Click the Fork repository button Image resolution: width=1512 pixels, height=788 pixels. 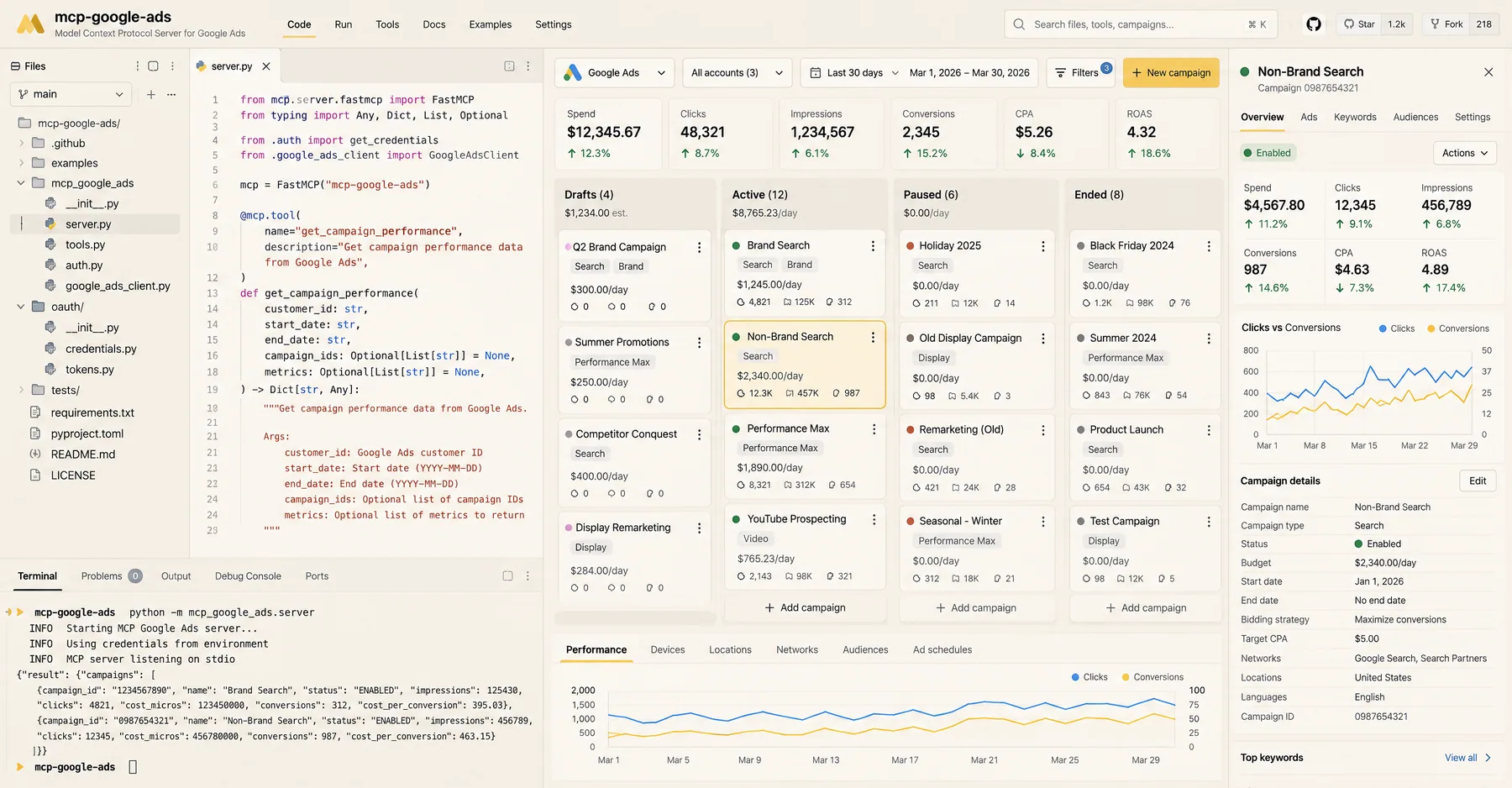click(1446, 24)
